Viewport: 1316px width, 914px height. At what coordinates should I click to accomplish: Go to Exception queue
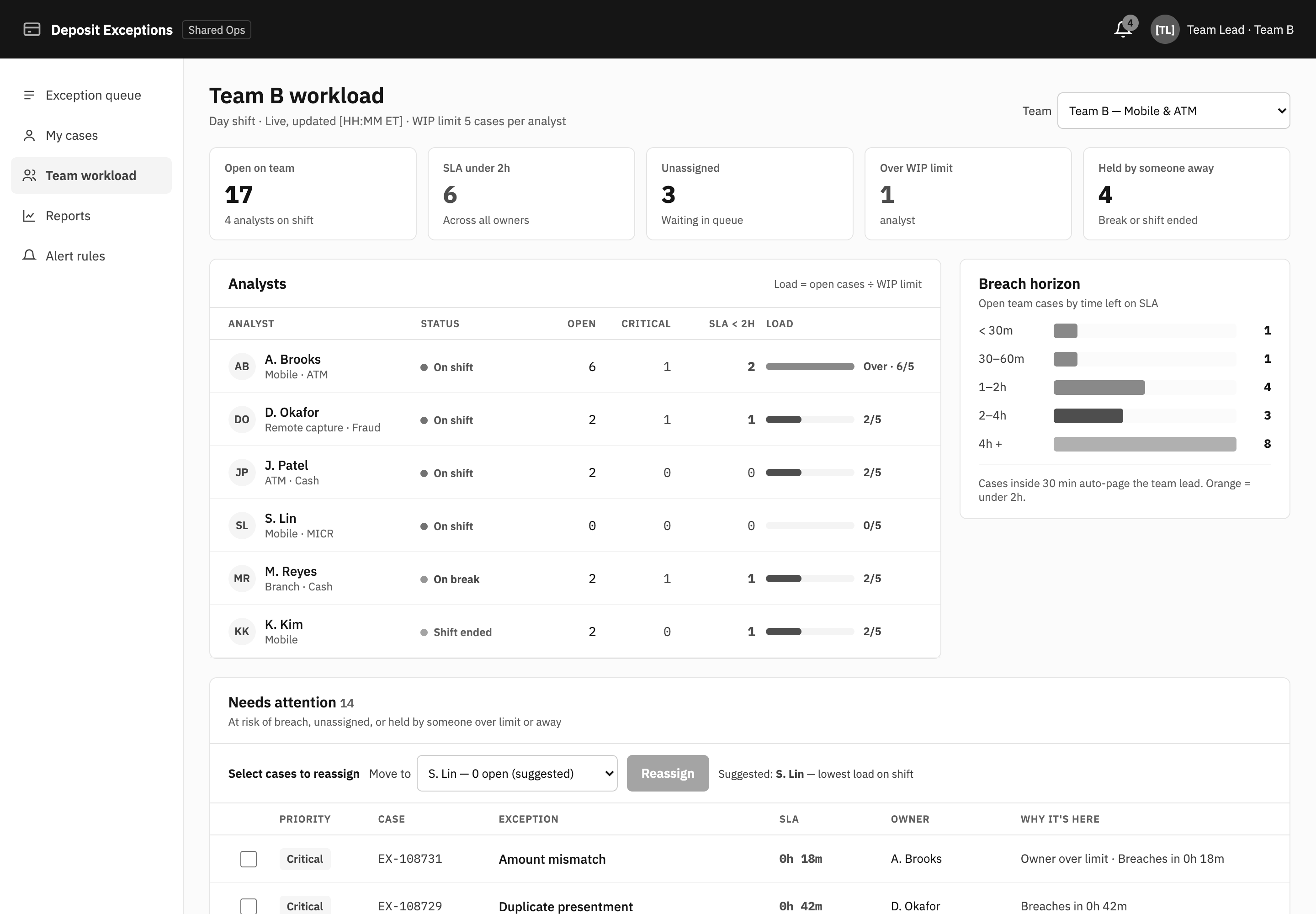pyautogui.click(x=91, y=95)
